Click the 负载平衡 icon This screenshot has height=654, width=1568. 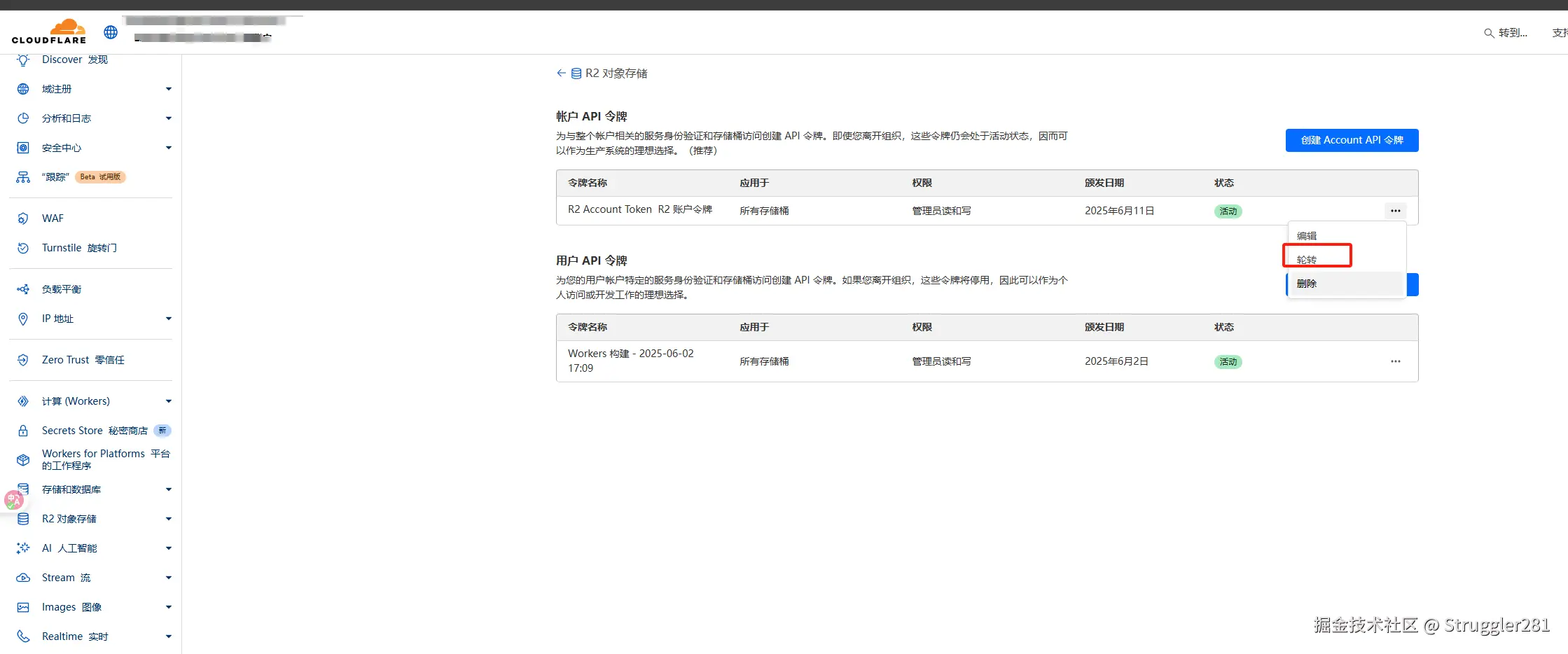tap(23, 289)
